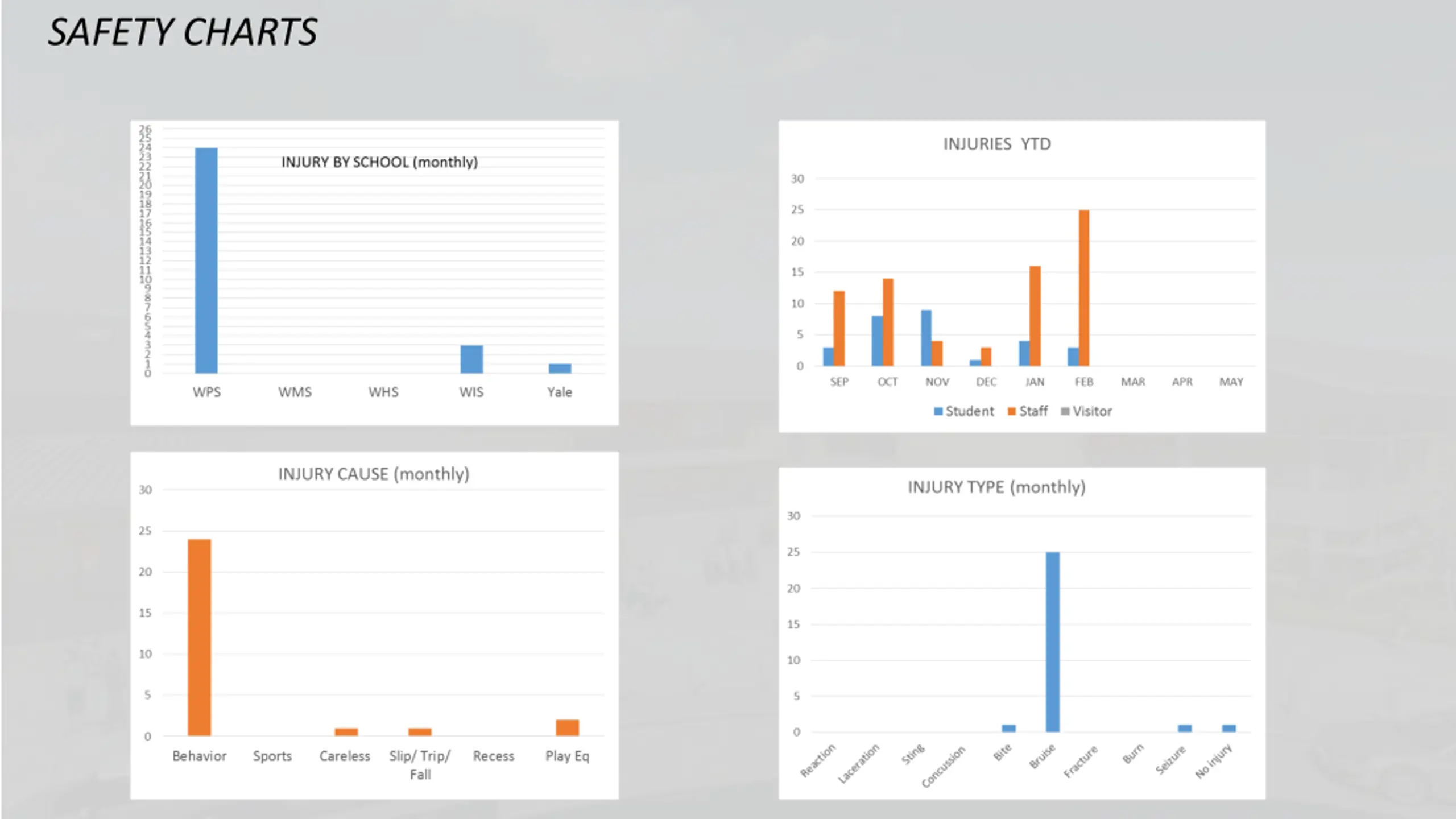This screenshot has height=819, width=1456.
Task: Select the Slip/ Trip/ Fall axis label
Action: tap(420, 765)
